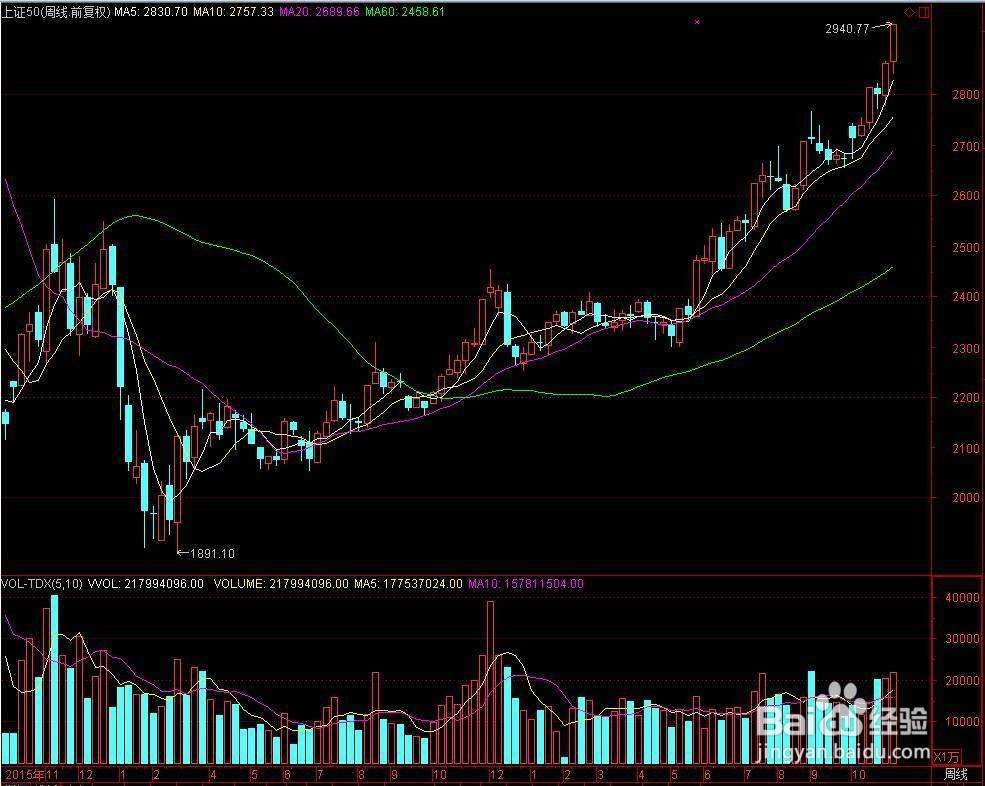The width and height of the screenshot is (985, 786).
Task: Click the 40000 volume axis label
Action: (x=962, y=598)
